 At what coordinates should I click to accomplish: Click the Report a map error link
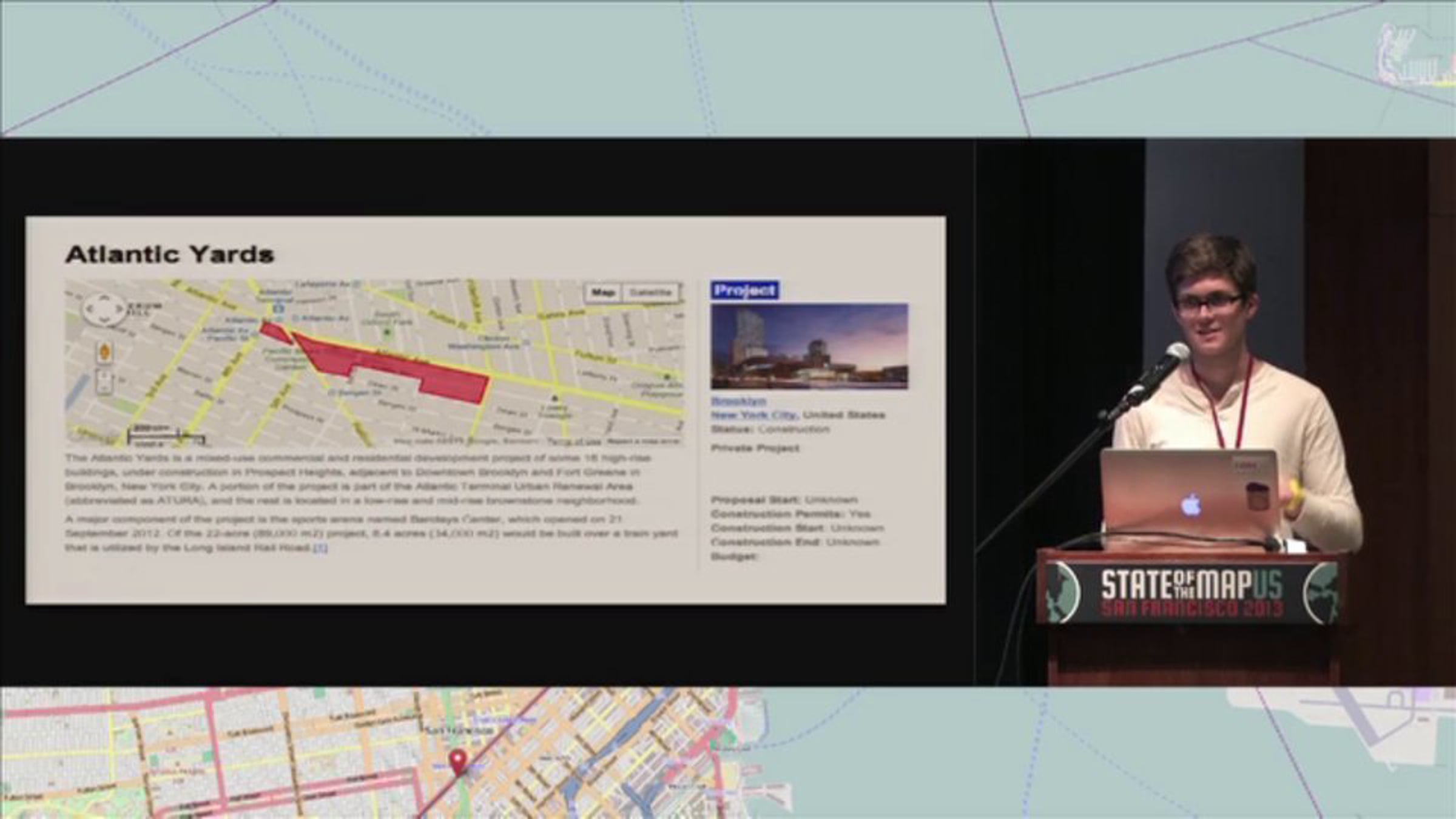pyautogui.click(x=643, y=441)
